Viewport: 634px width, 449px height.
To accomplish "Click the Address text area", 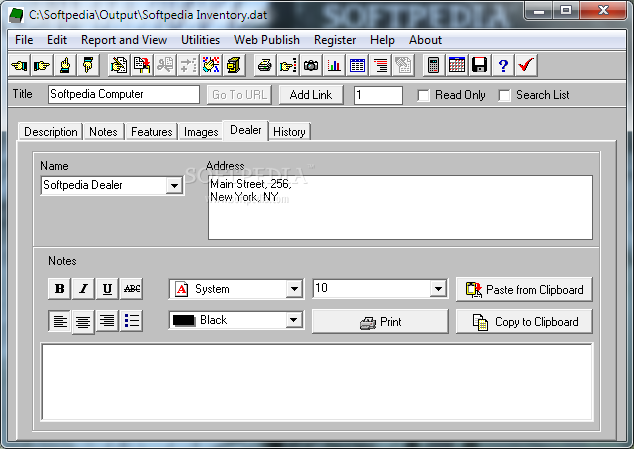I will [400, 208].
